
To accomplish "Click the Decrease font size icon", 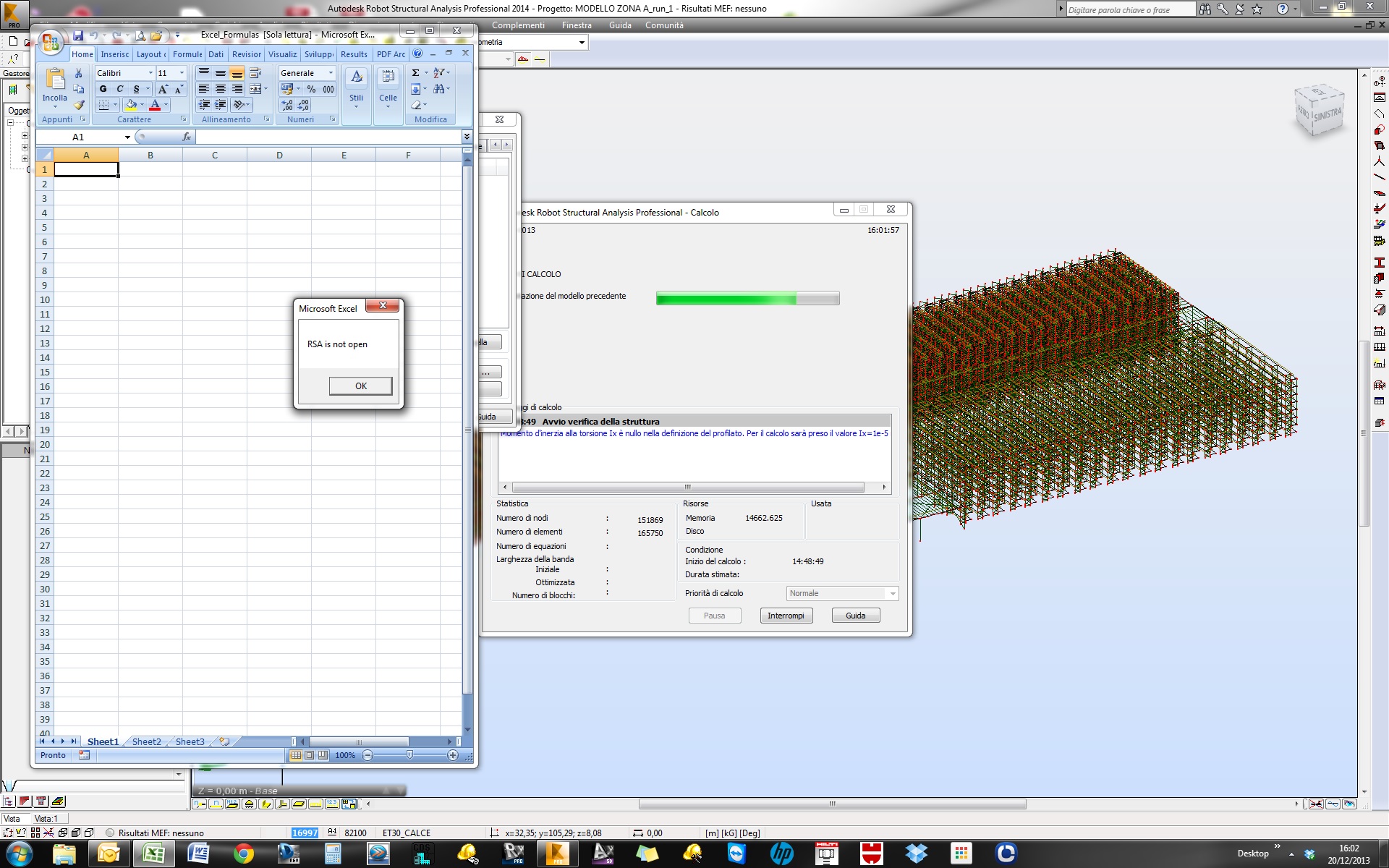I will pos(179,89).
